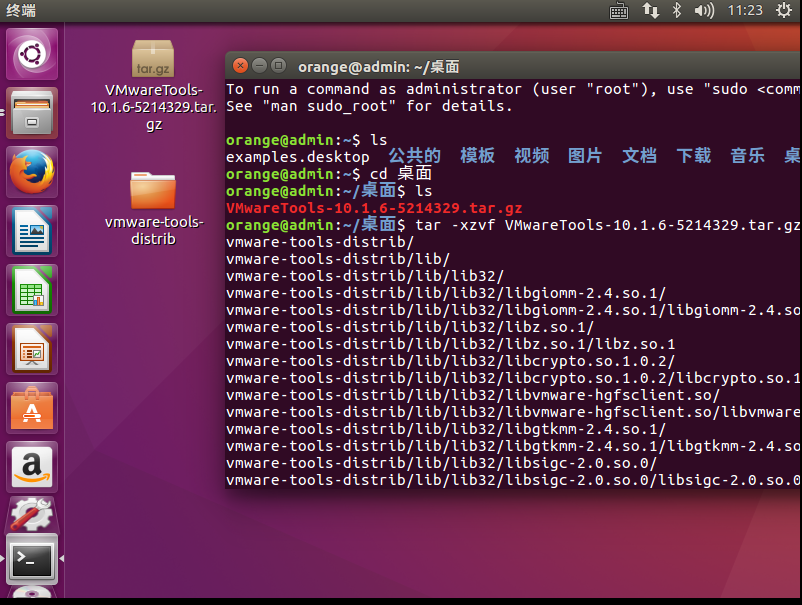802x605 pixels.
Task: Open the Amazon launcher icon
Action: pos(32,467)
